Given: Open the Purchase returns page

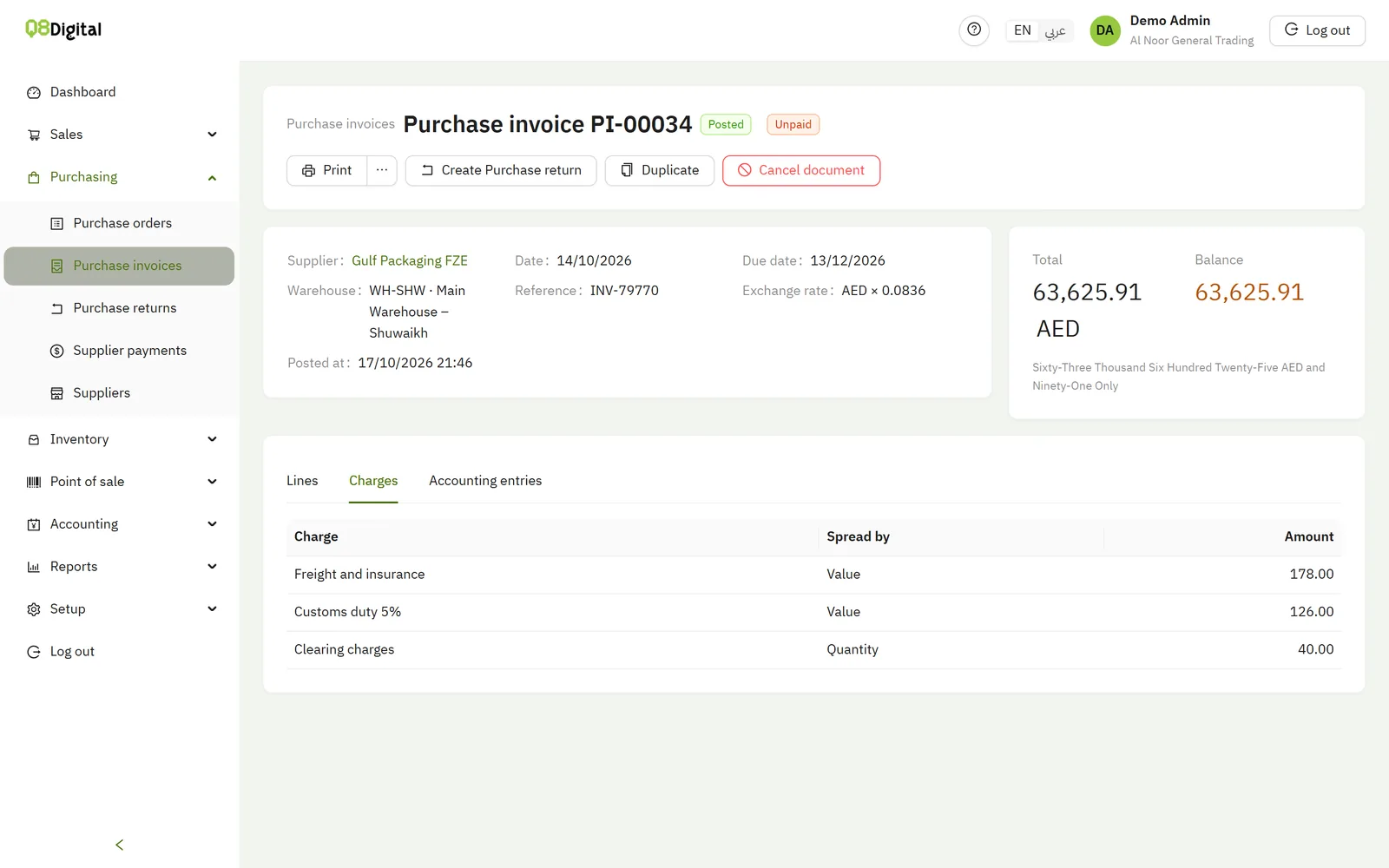Looking at the screenshot, I should [120, 308].
